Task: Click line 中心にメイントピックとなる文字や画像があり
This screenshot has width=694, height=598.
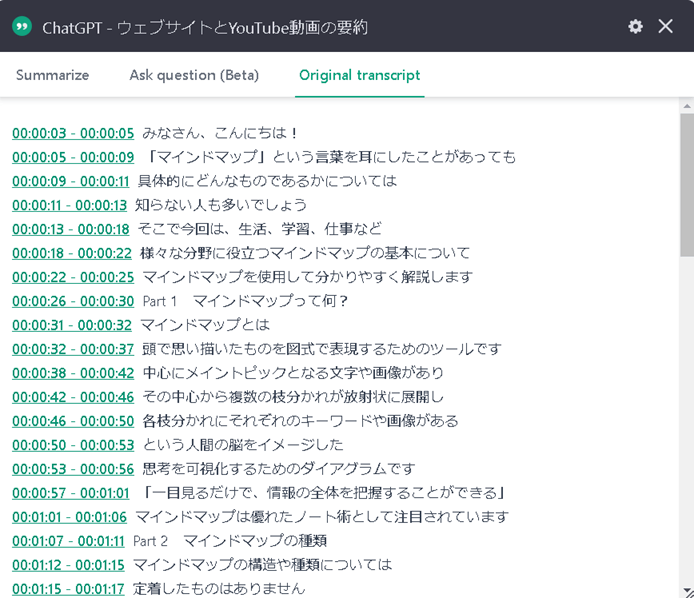Action: coord(293,372)
